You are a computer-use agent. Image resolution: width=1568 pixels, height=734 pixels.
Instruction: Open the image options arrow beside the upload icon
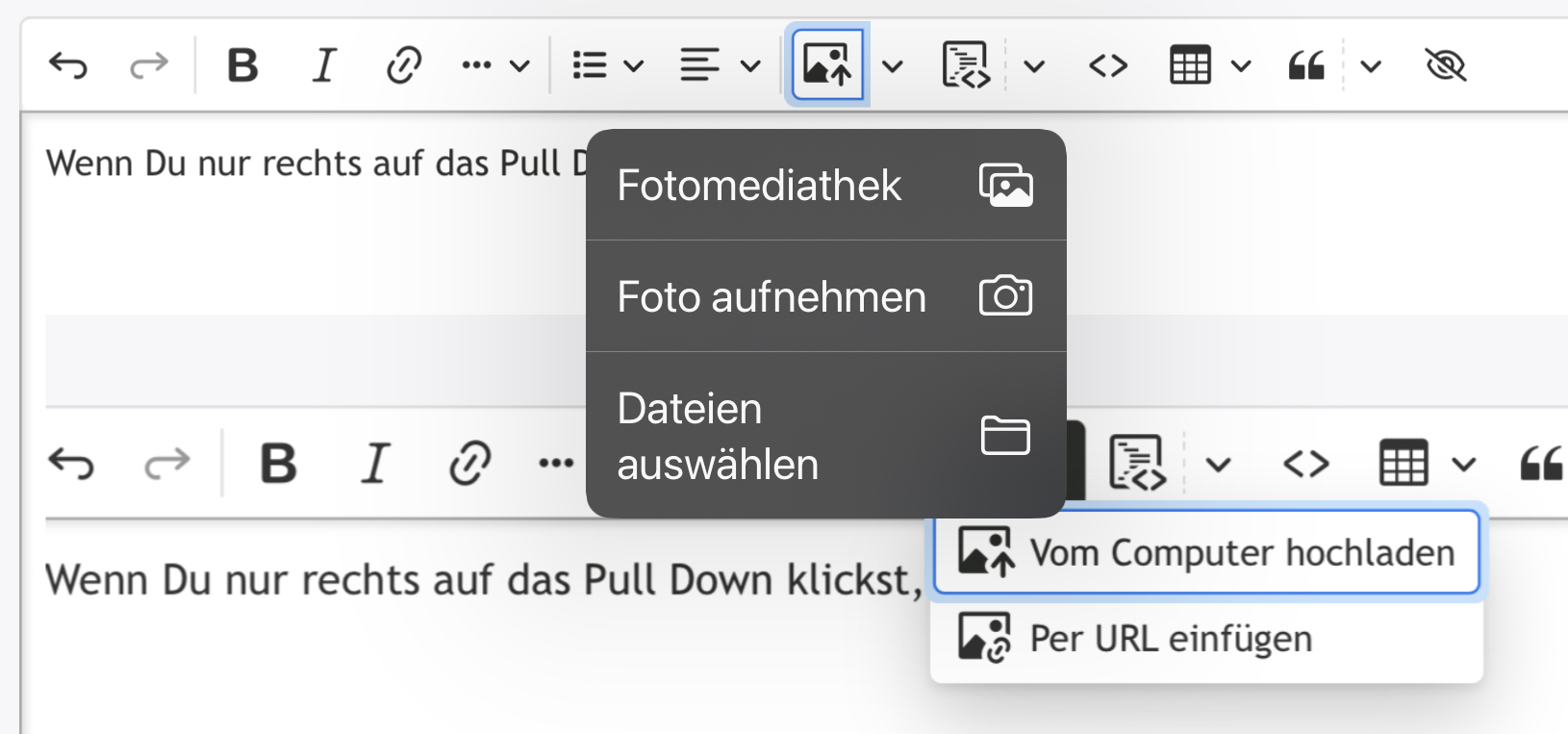click(893, 66)
